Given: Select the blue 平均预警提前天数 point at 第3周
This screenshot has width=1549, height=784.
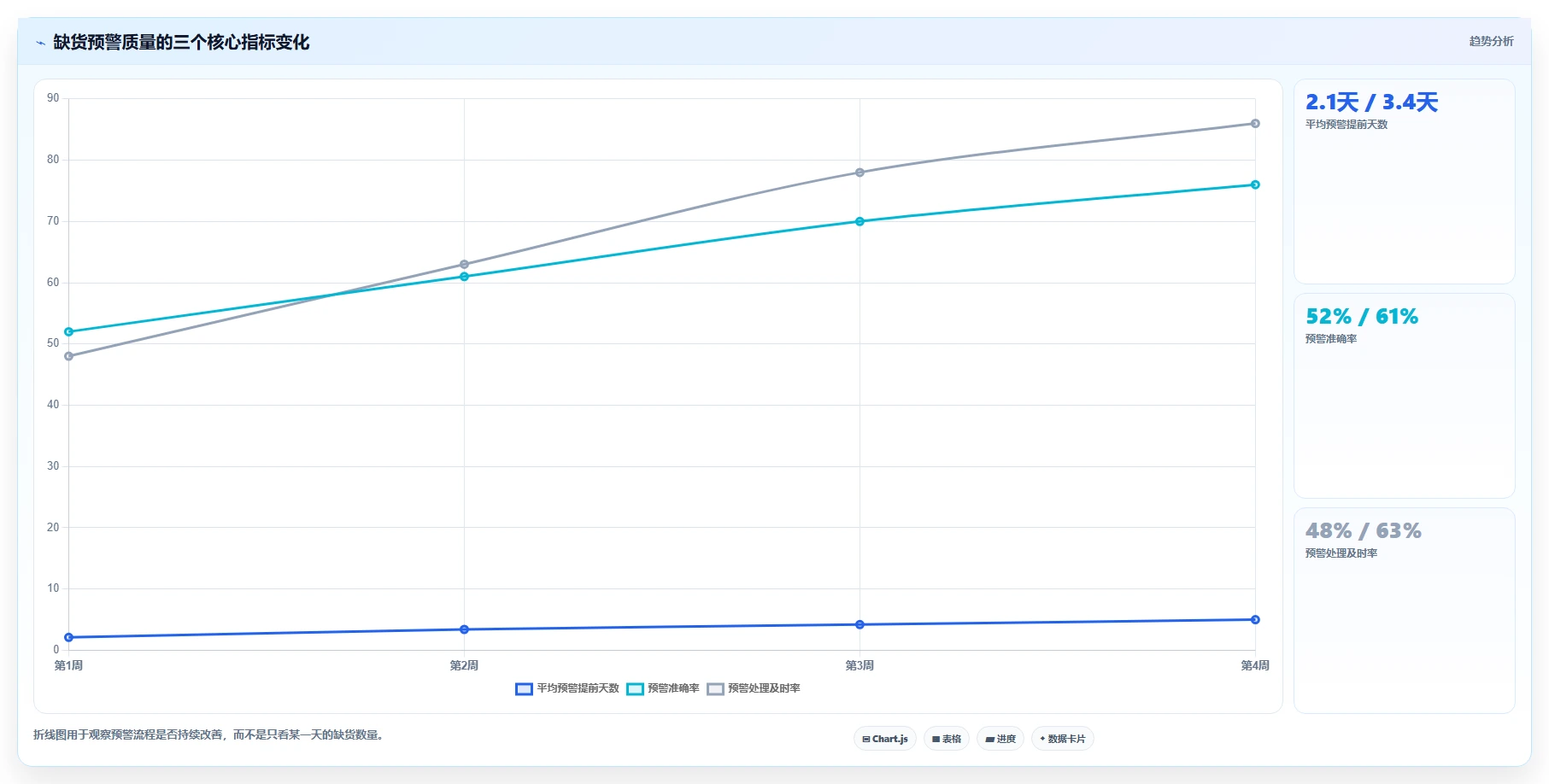Looking at the screenshot, I should 860,624.
